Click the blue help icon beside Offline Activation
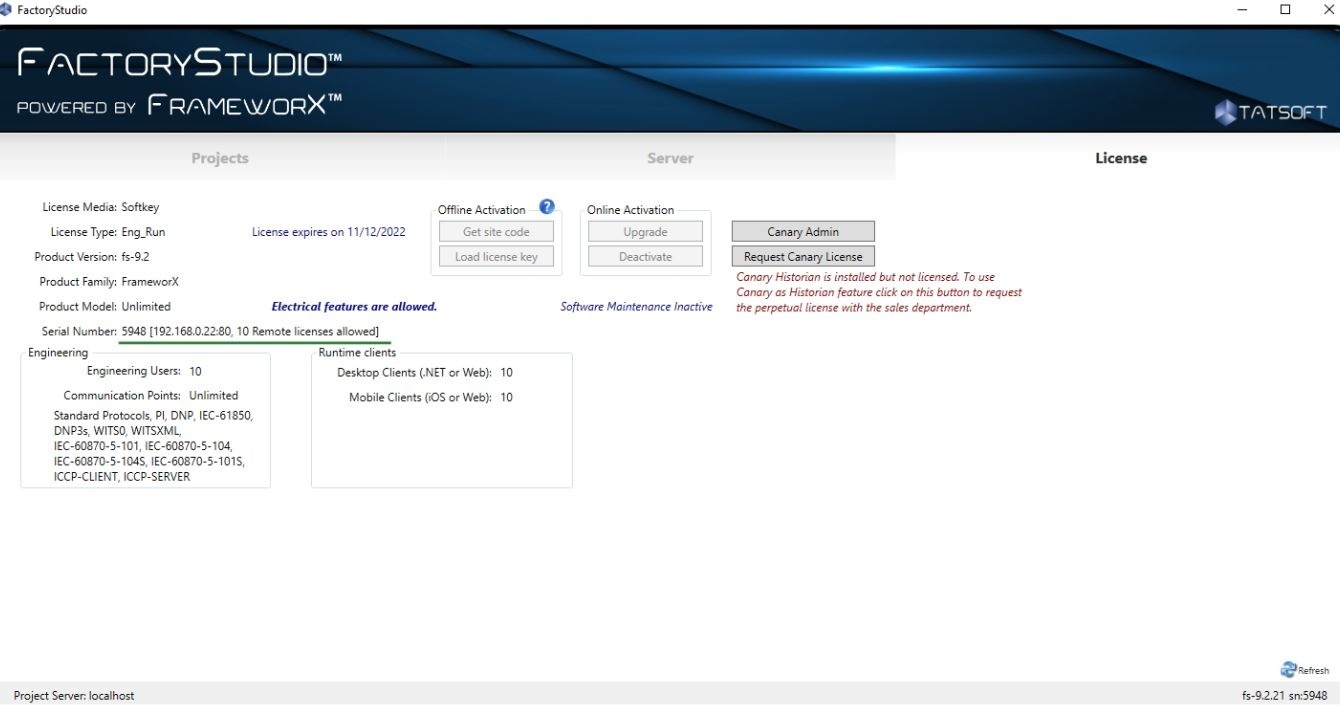 [x=547, y=207]
